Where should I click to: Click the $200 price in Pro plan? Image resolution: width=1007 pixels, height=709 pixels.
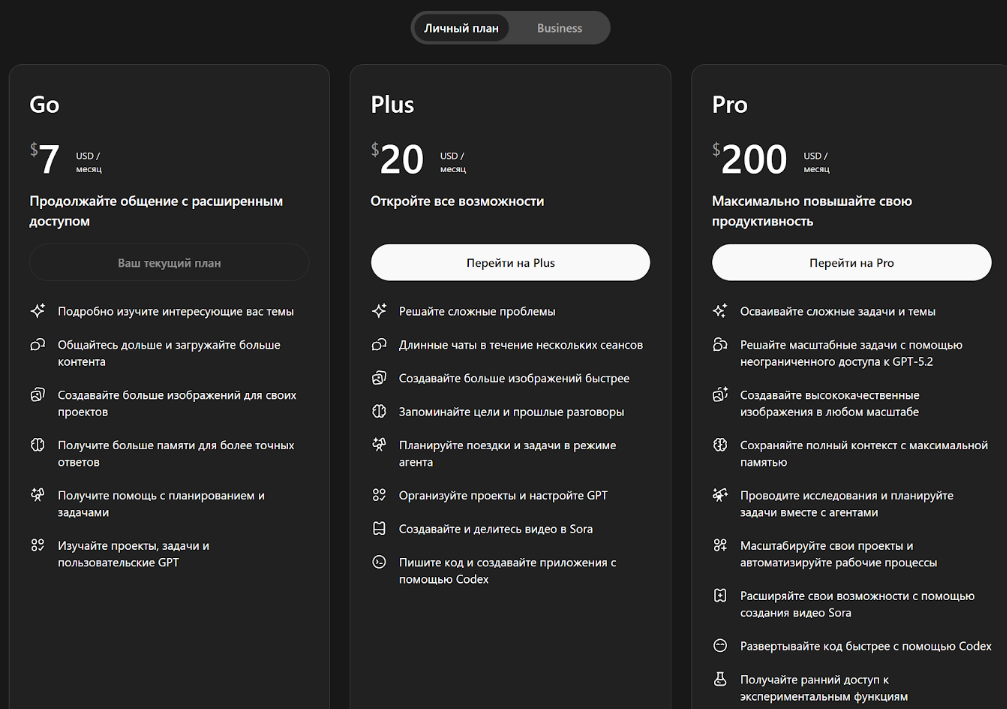(752, 159)
